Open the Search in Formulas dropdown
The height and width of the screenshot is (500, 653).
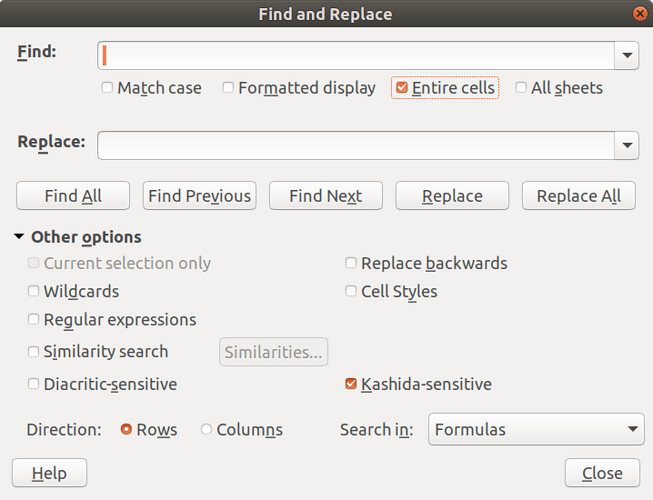point(536,429)
